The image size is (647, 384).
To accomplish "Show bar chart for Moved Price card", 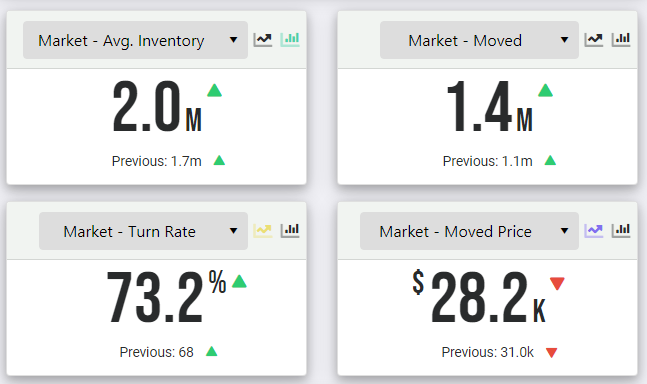I will coord(621,231).
